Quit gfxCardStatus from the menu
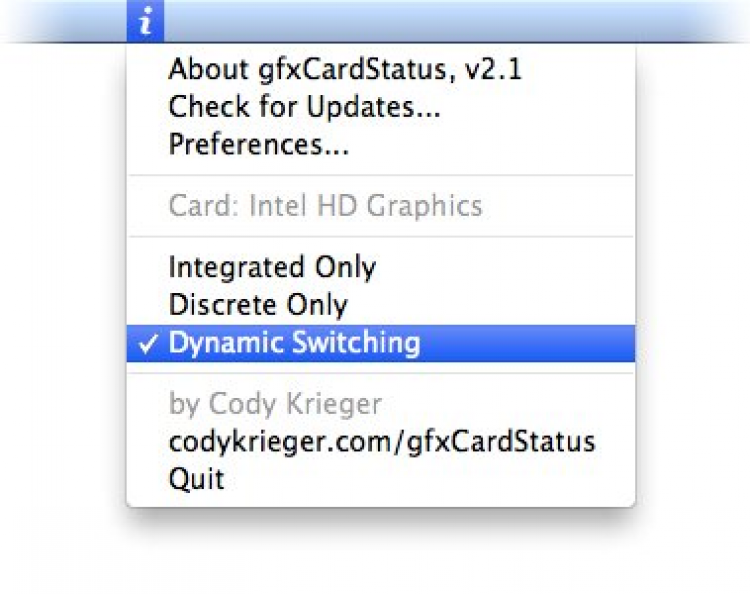The image size is (750, 594). [196, 479]
